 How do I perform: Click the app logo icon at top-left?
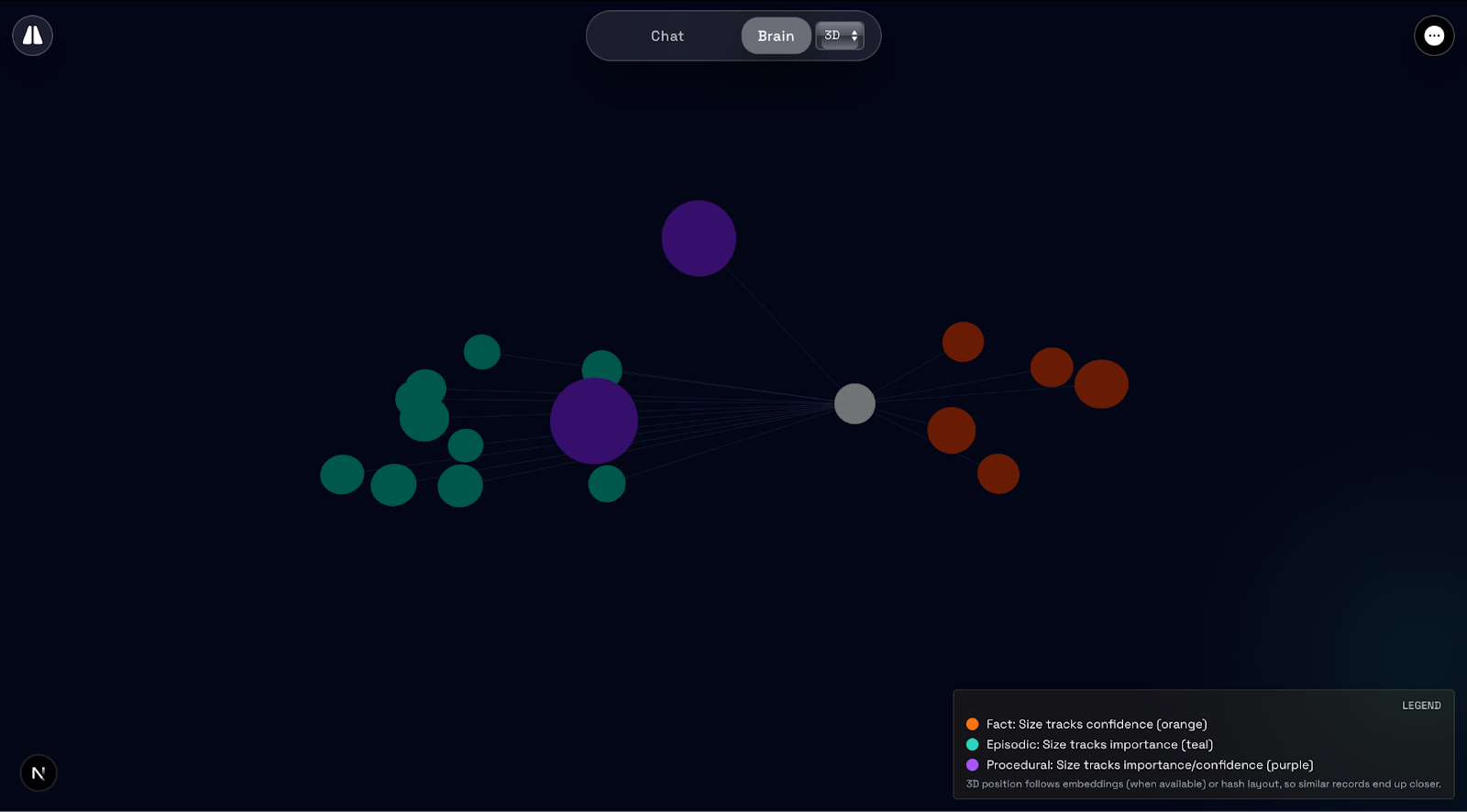click(x=32, y=36)
